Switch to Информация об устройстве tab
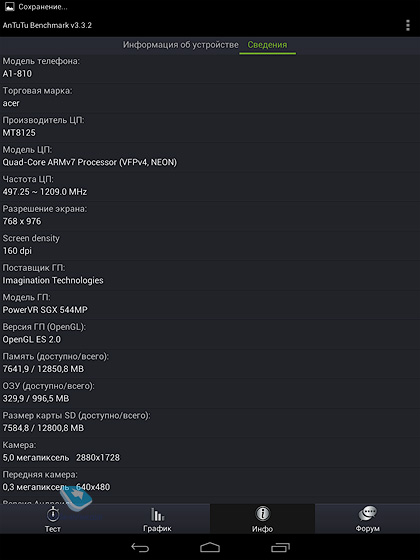 [x=181, y=45]
